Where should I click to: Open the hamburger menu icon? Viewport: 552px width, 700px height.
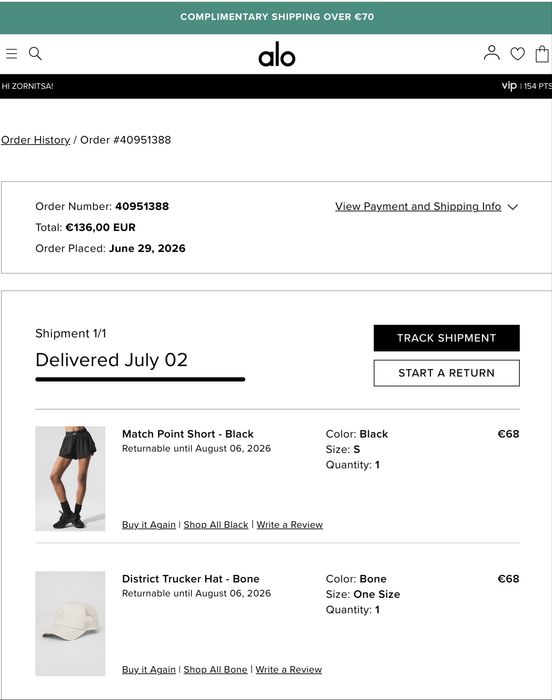[12, 54]
